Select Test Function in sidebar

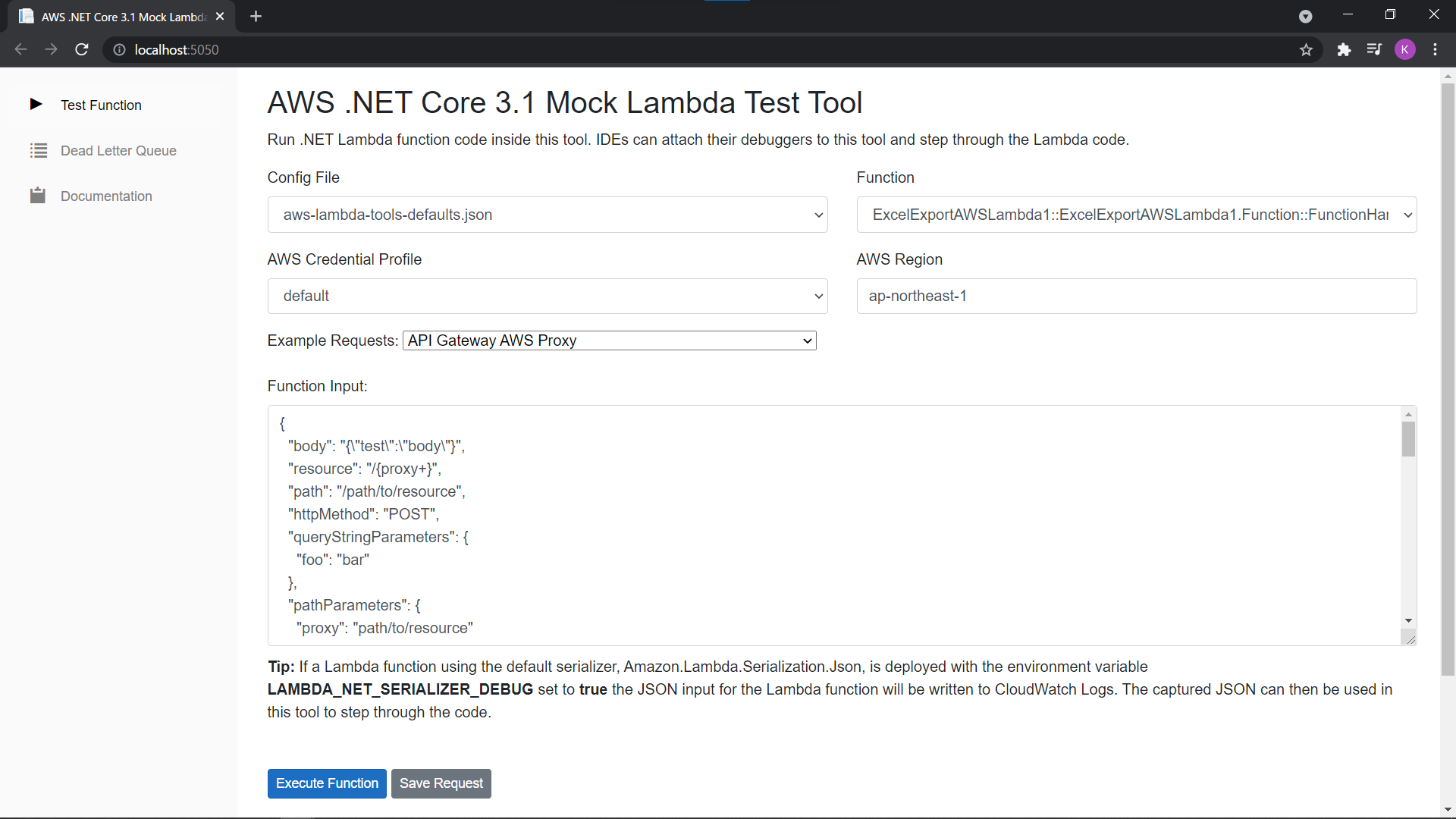(x=101, y=105)
